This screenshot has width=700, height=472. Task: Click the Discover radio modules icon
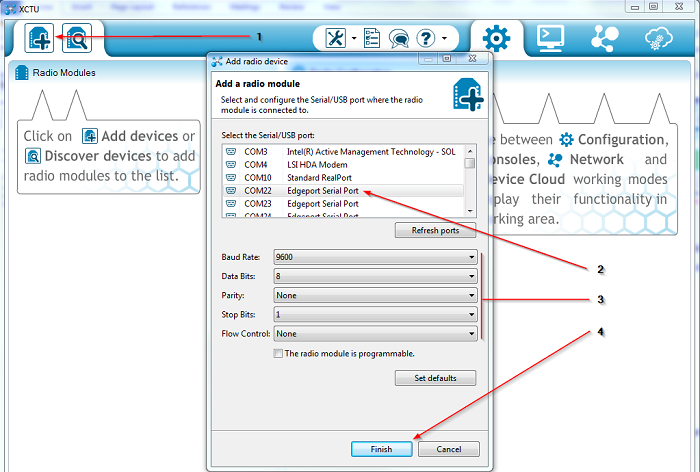(x=77, y=38)
